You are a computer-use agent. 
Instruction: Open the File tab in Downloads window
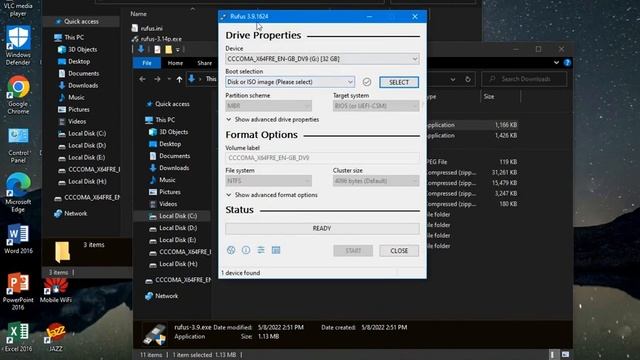(147, 63)
